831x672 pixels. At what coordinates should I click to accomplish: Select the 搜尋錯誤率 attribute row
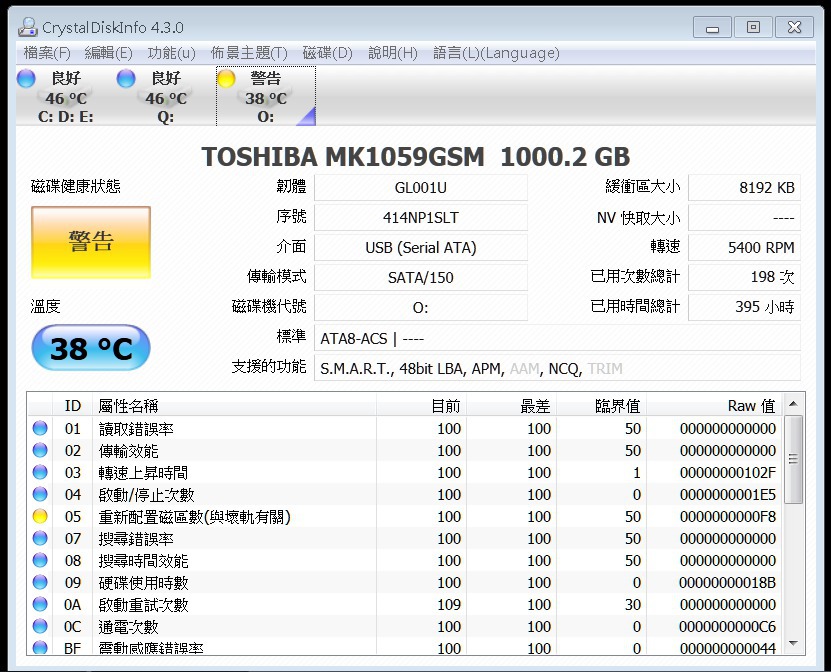(x=405, y=538)
